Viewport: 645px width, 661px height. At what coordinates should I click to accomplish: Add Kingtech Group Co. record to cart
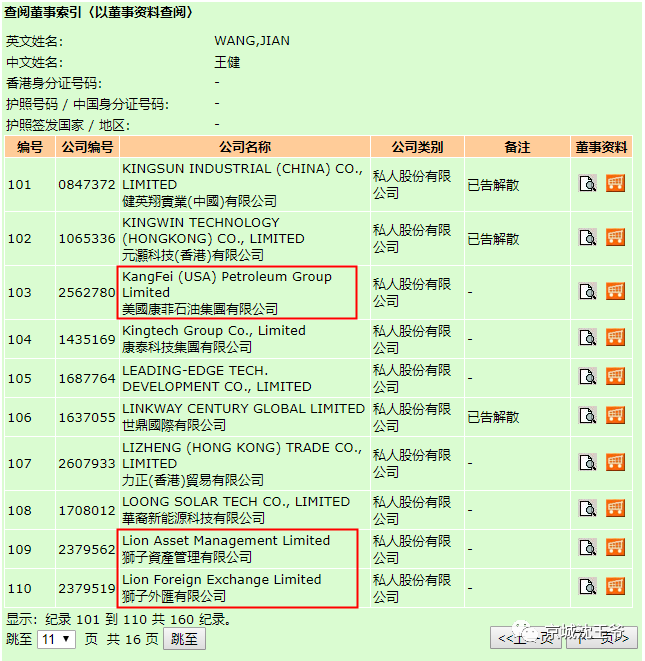coord(615,339)
